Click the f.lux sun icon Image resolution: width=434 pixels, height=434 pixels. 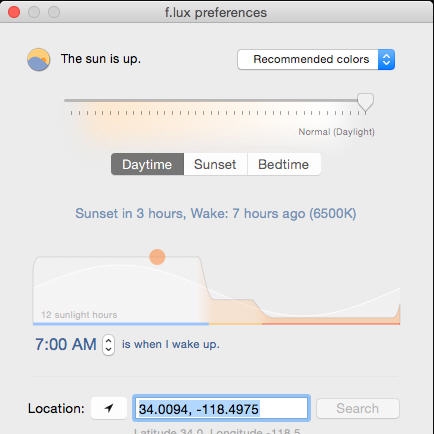point(39,59)
